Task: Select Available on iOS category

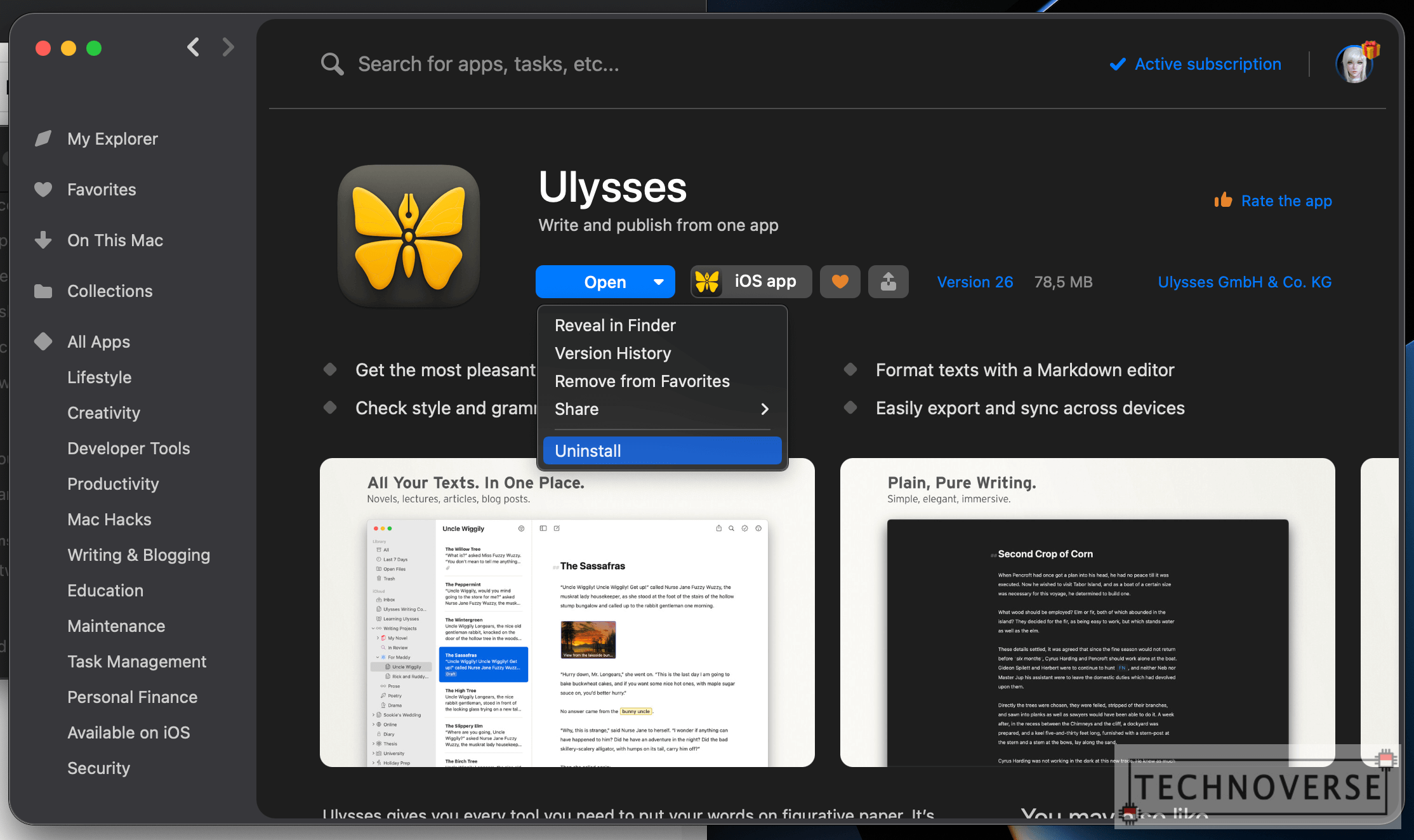Action: click(128, 732)
